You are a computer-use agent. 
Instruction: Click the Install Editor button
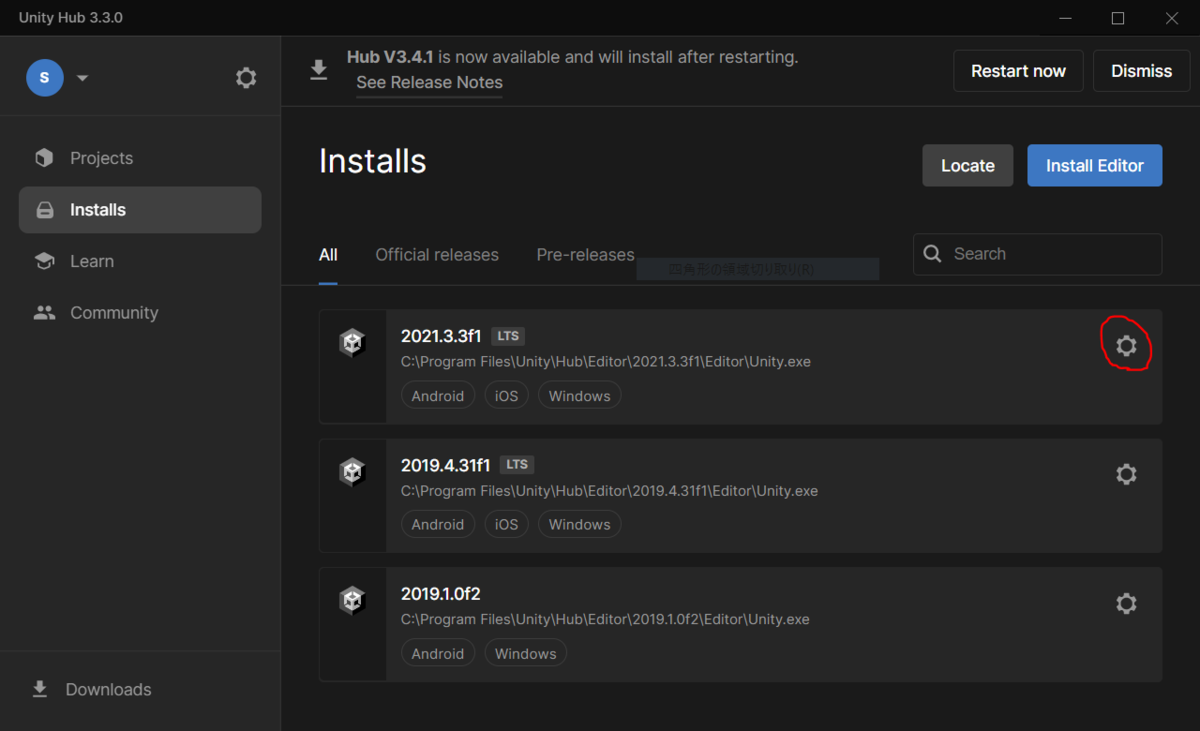point(1095,166)
